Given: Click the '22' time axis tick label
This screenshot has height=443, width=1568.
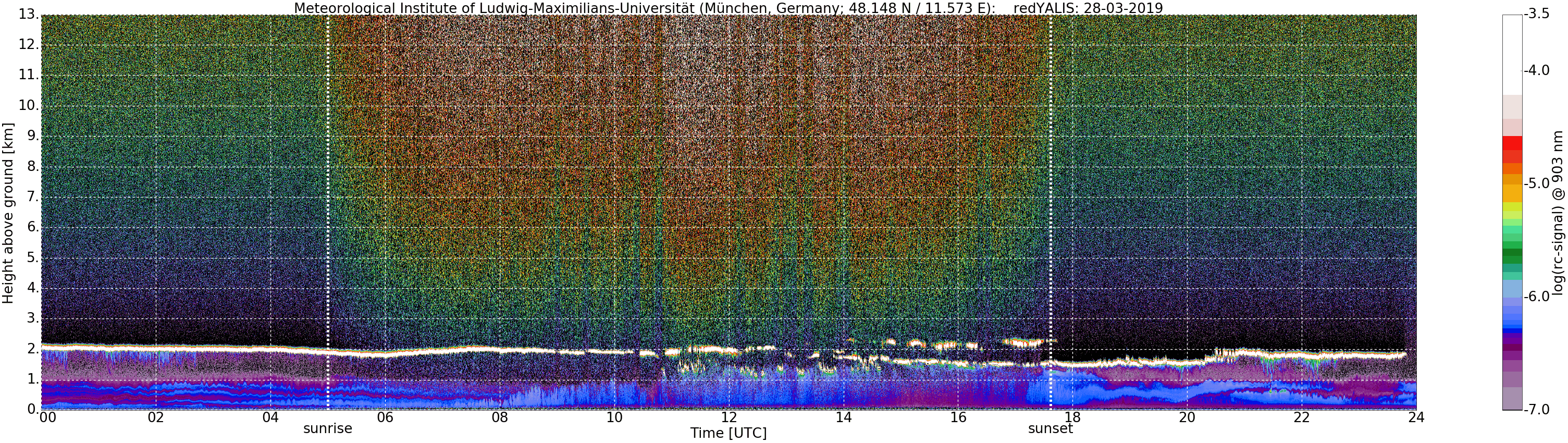Looking at the screenshot, I should (1301, 417).
